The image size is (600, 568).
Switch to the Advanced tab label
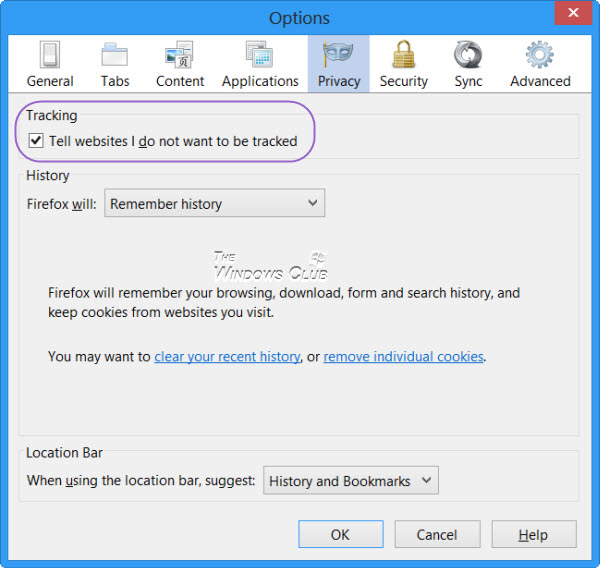point(540,82)
